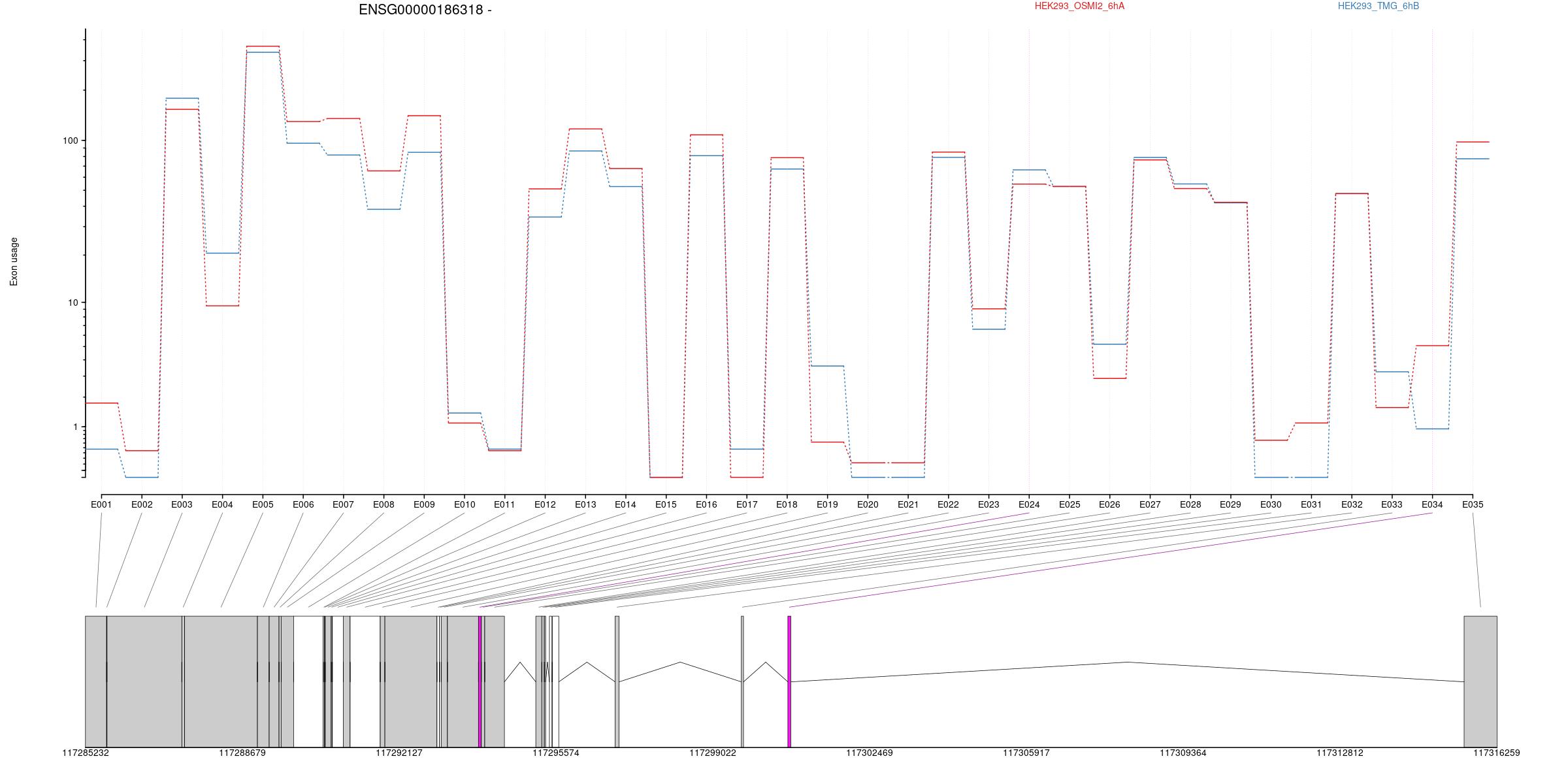Click genomic coordinate 117295574
Image resolution: width=1568 pixels, height=784 pixels.
pyautogui.click(x=556, y=753)
